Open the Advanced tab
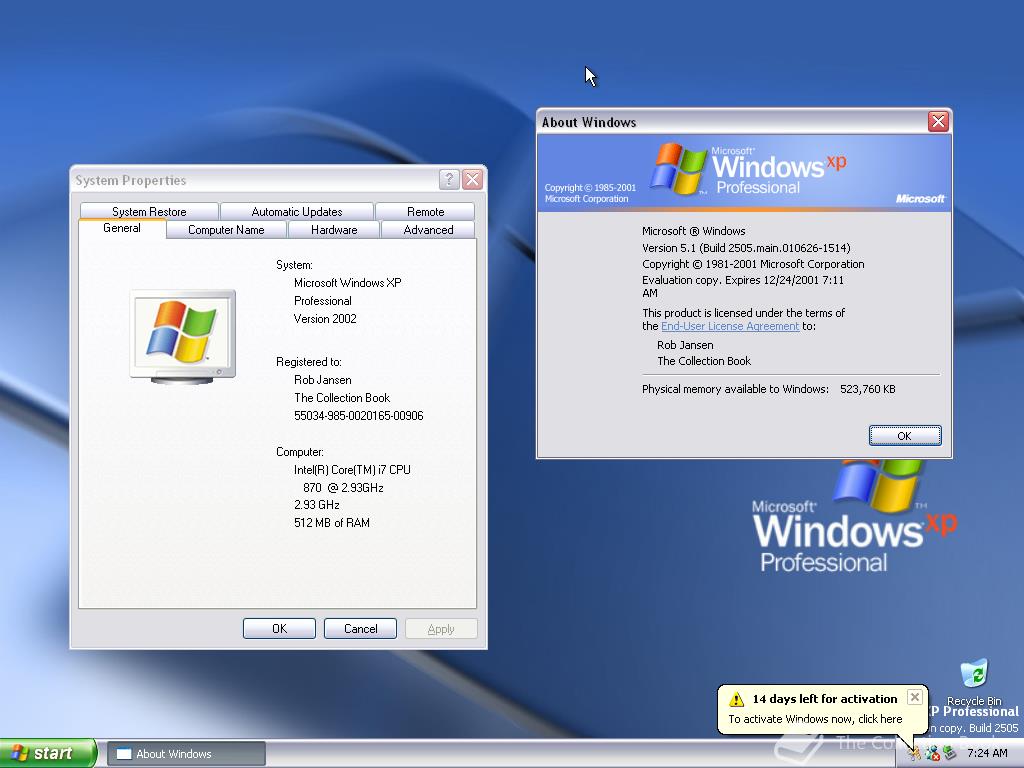The image size is (1024, 768). tap(428, 230)
